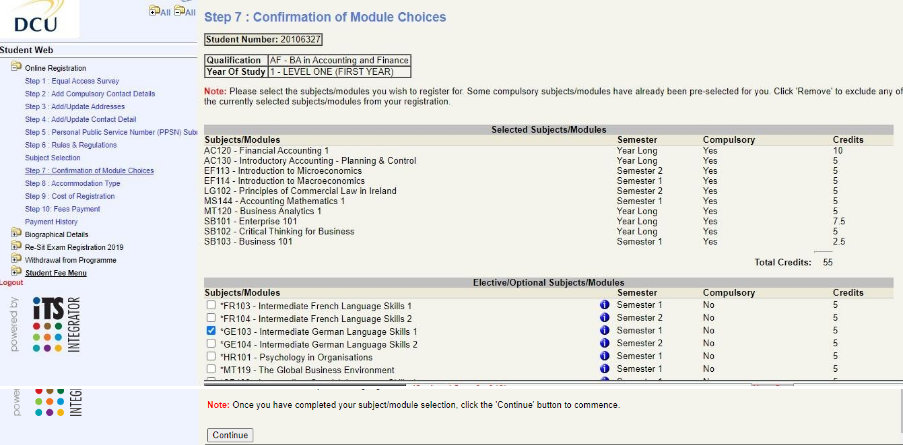Go to Step 4 Add/Update Contact Detail
Screen dimensions: 903x445
coord(81,120)
